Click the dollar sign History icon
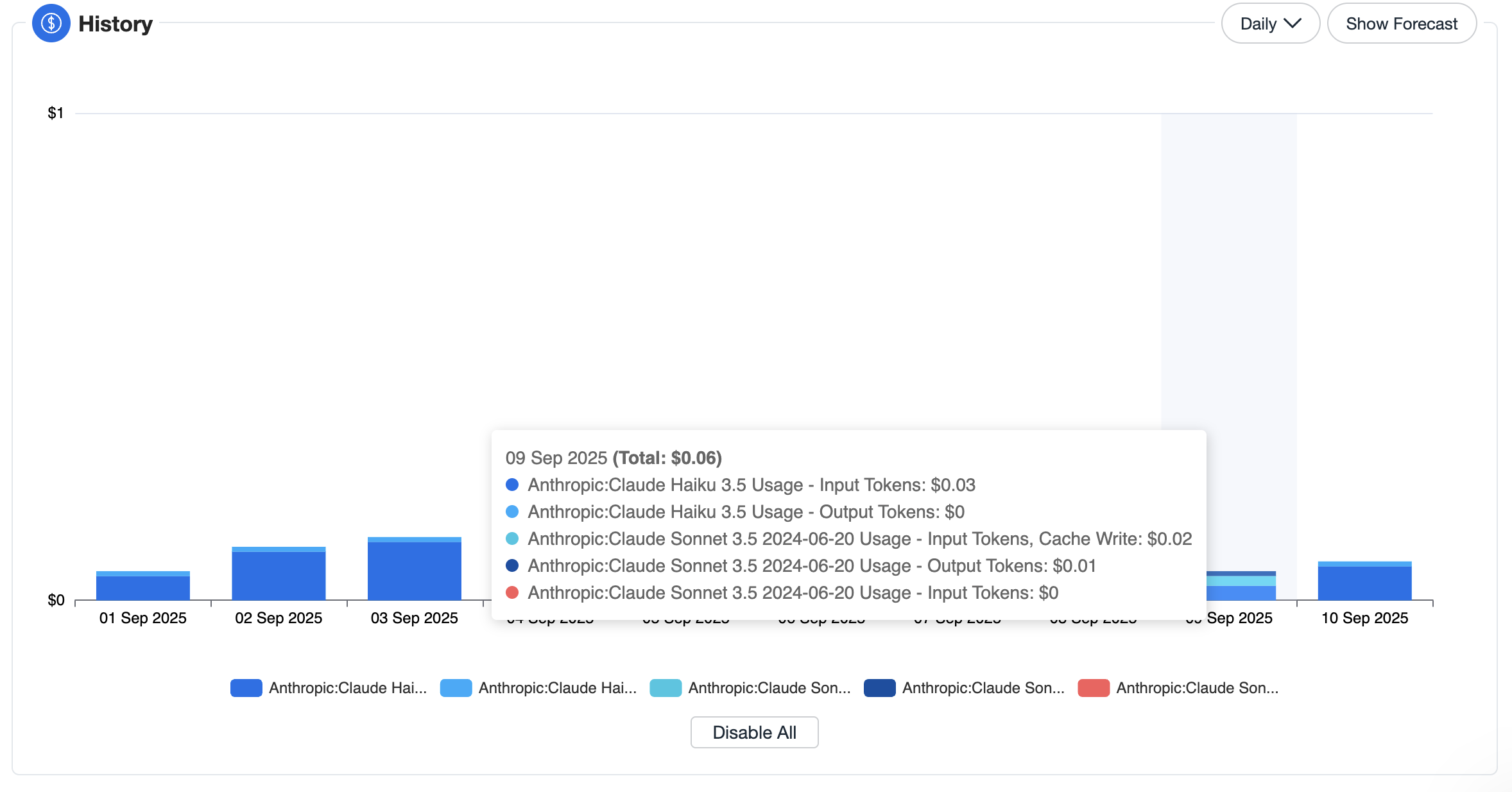The image size is (1512, 792). click(x=51, y=24)
